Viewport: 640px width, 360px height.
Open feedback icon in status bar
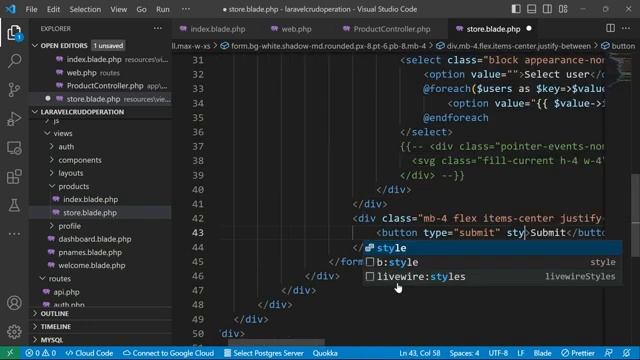click(609, 353)
